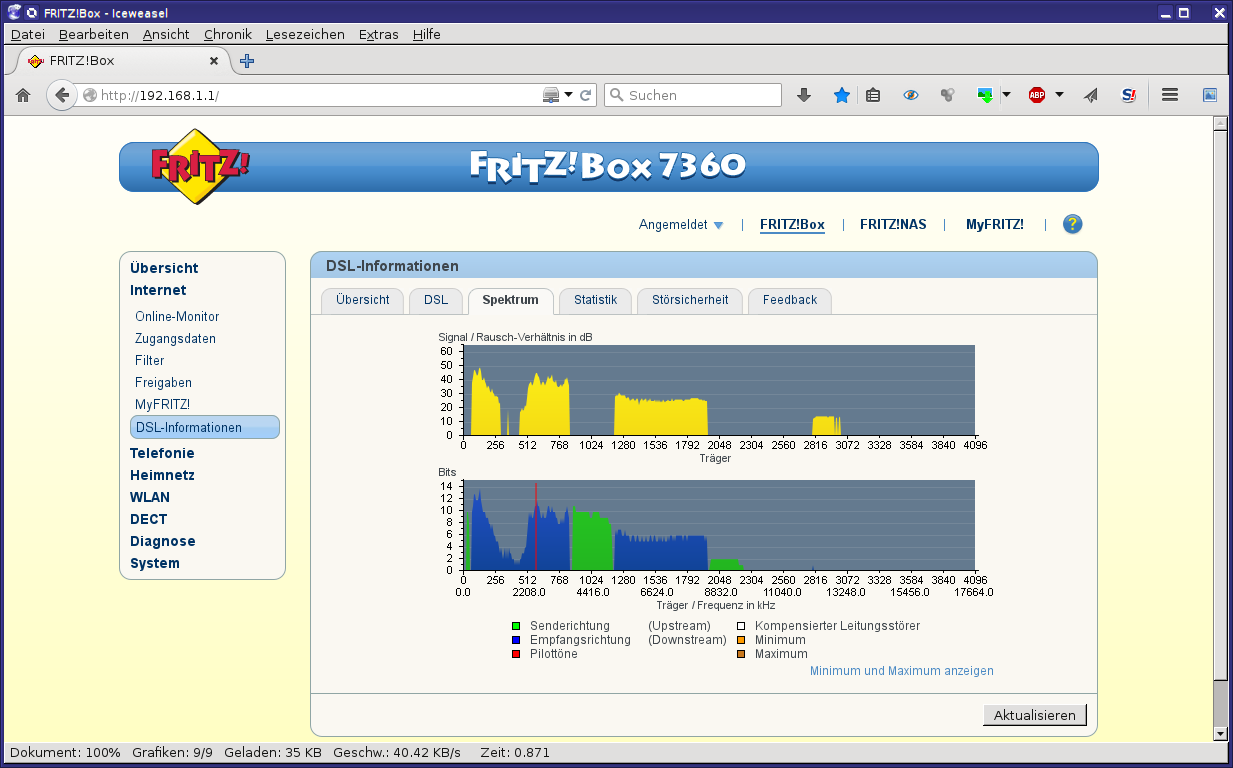Click the image download extension icon
The width and height of the screenshot is (1233, 768).
point(986,95)
